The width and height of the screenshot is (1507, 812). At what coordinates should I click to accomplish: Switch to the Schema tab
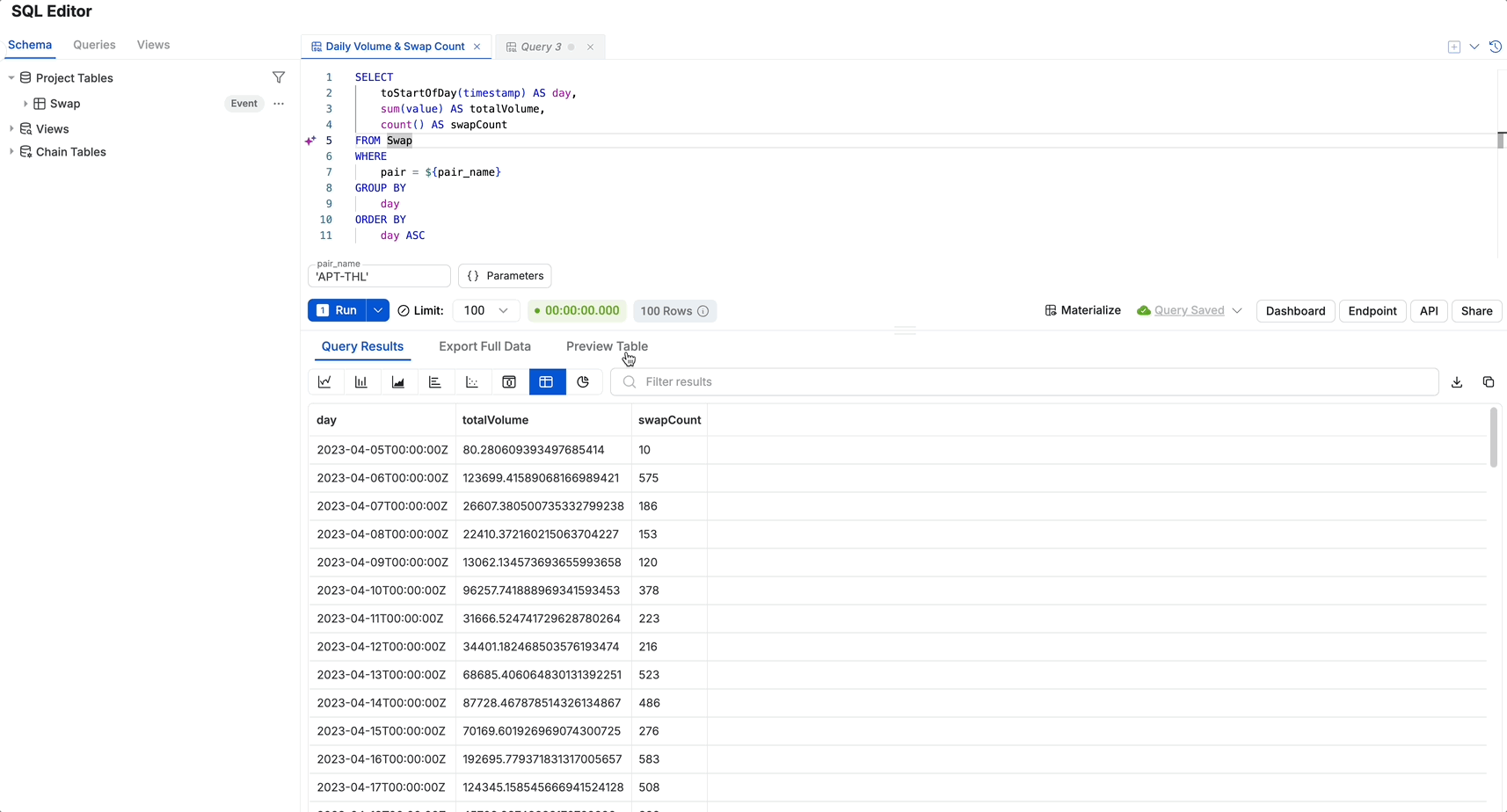[30, 45]
